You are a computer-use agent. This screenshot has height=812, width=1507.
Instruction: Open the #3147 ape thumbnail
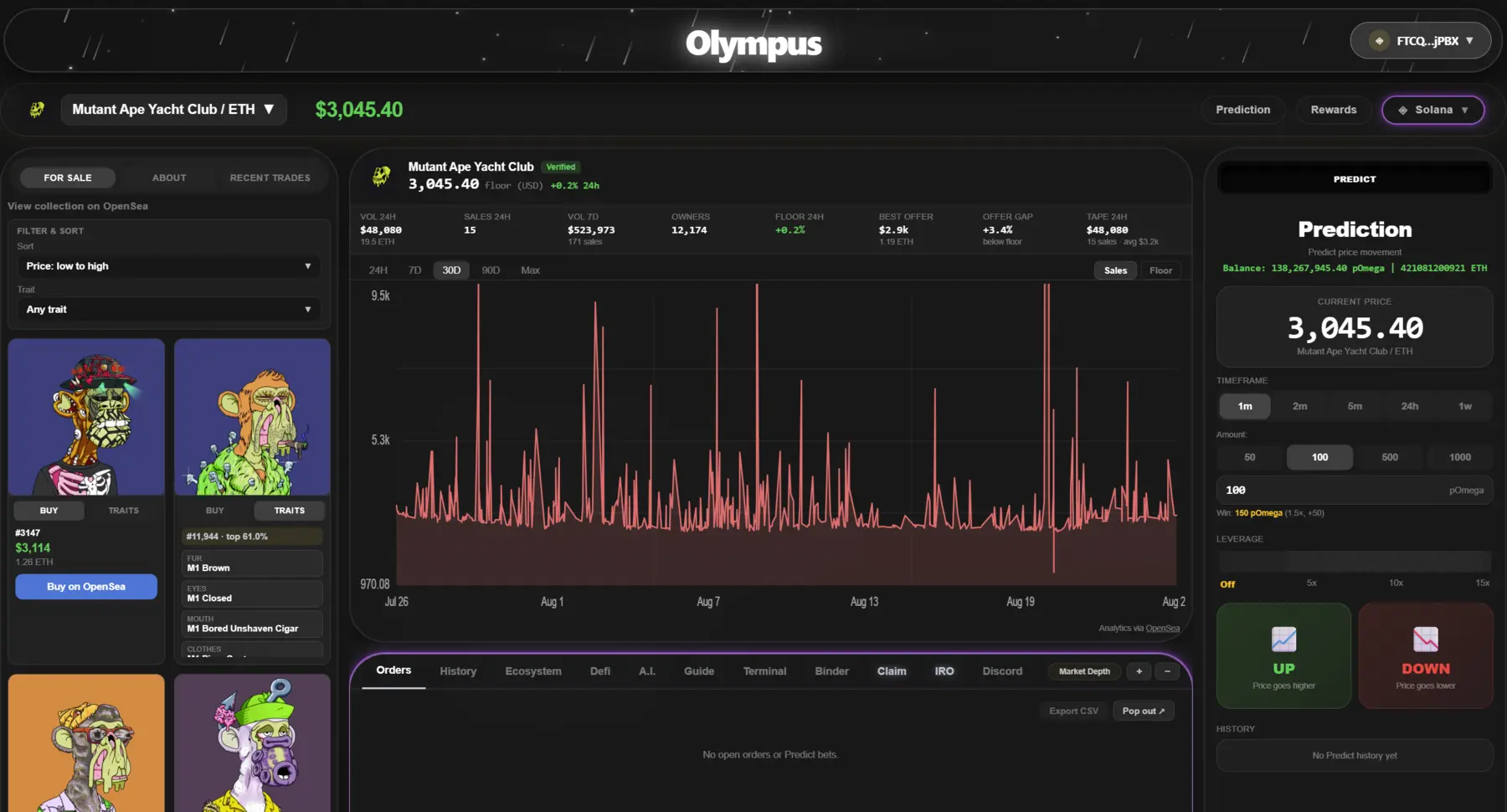point(86,417)
